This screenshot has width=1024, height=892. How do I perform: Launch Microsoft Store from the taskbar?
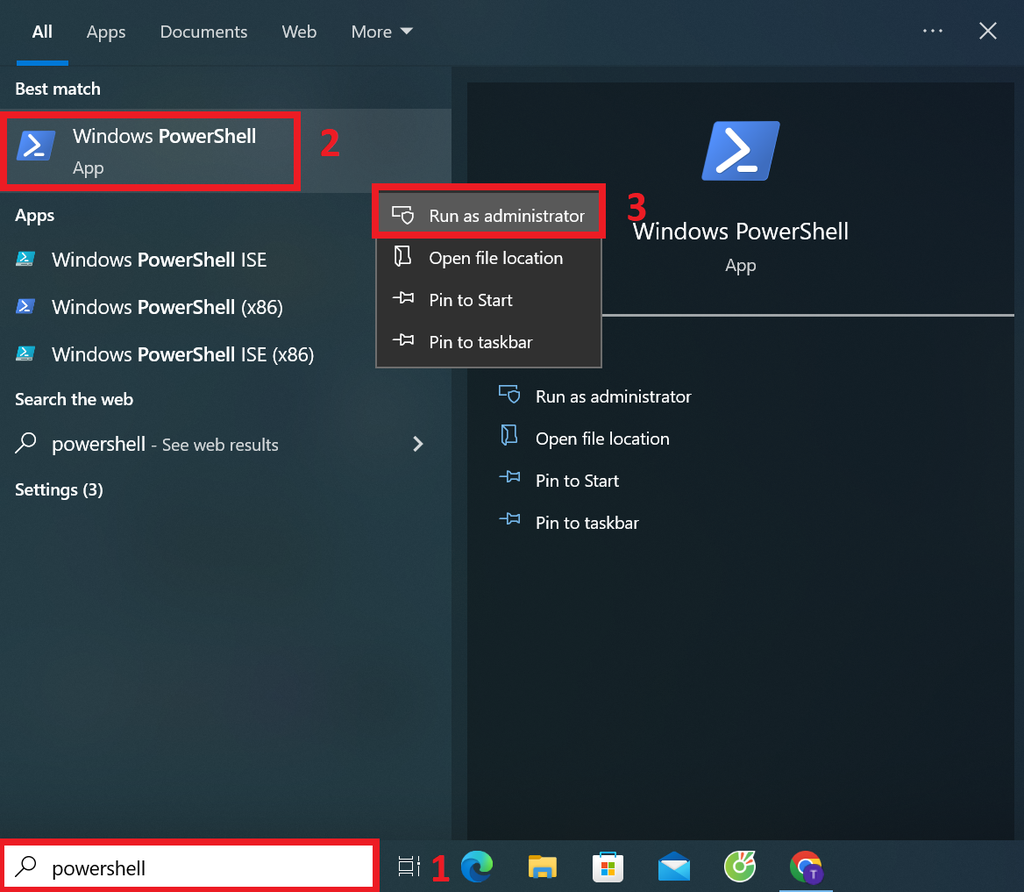click(608, 867)
